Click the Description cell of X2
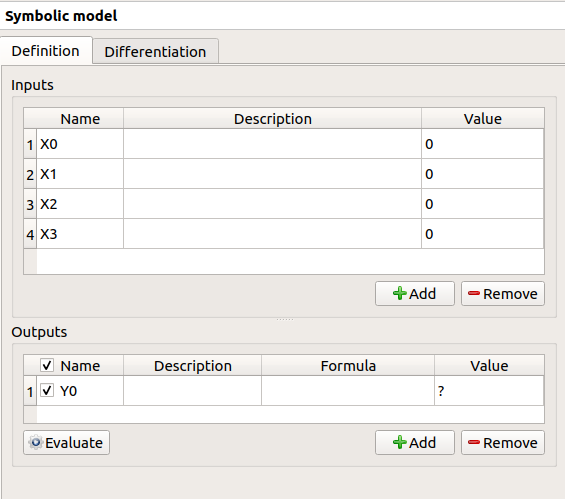The image size is (565, 499). tap(272, 204)
